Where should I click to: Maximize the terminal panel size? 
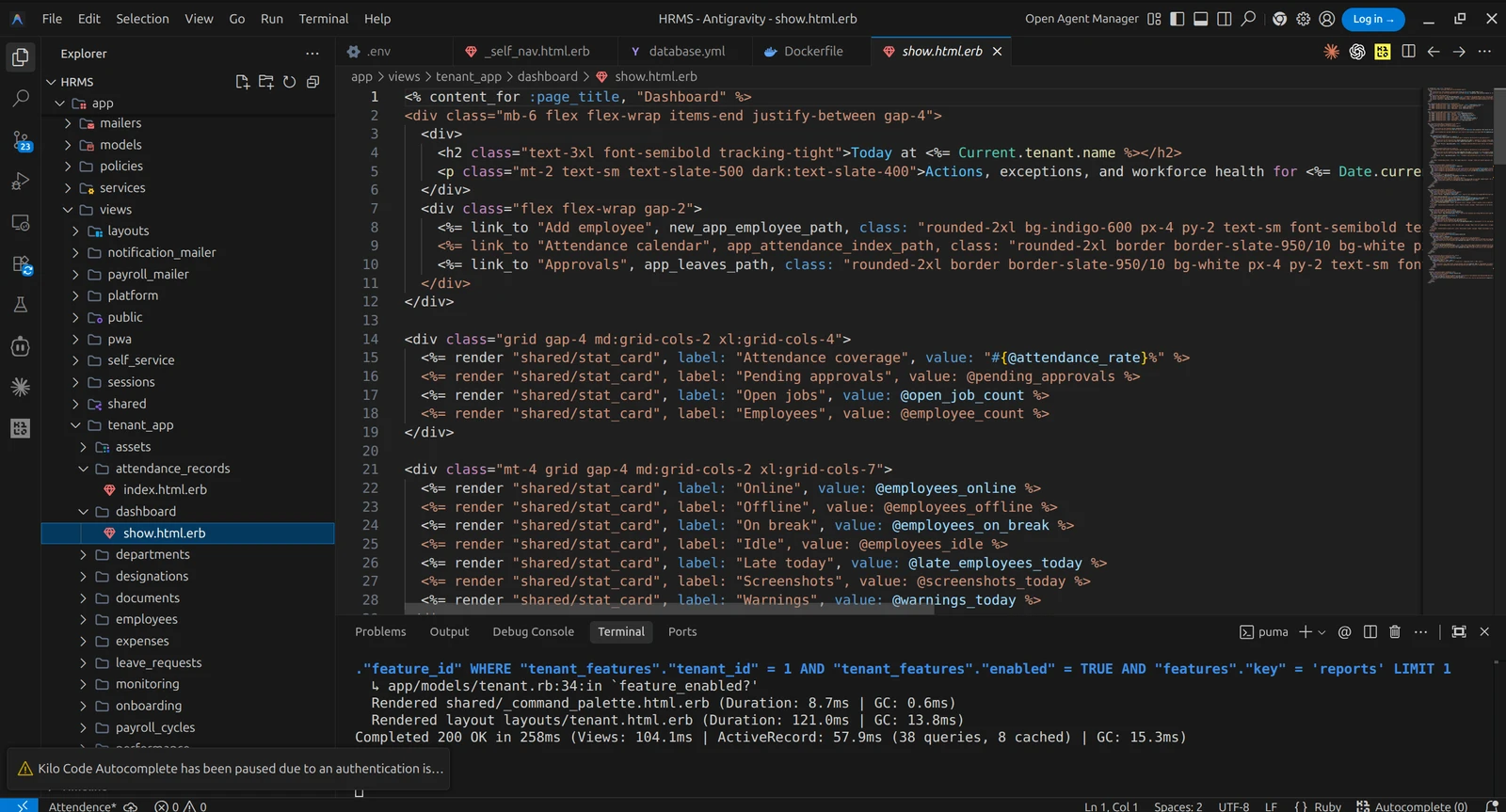pyautogui.click(x=1459, y=632)
